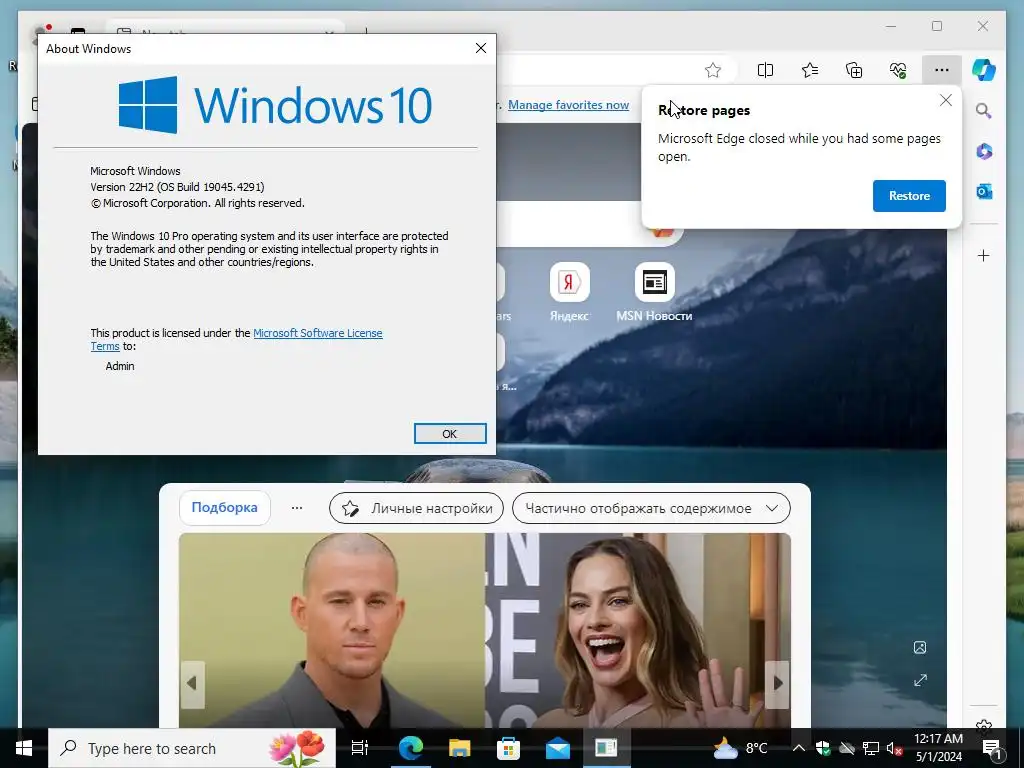Expand background view arrows icon
This screenshot has width=1024, height=768.
pos(920,680)
